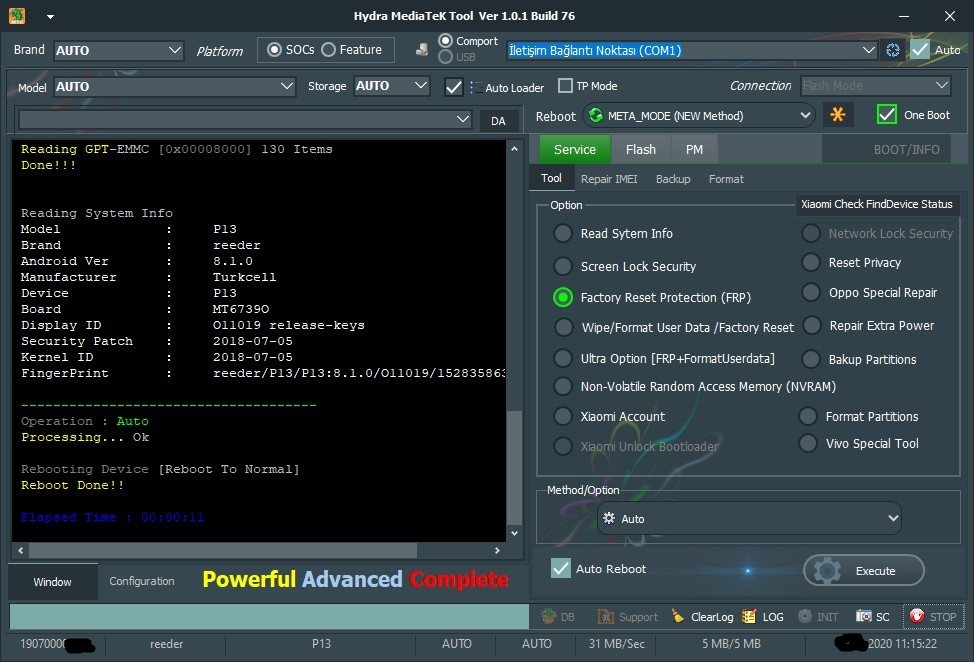Screen dimensions: 974x662
Task: Click the red STOP button
Action: pyautogui.click(x=933, y=617)
